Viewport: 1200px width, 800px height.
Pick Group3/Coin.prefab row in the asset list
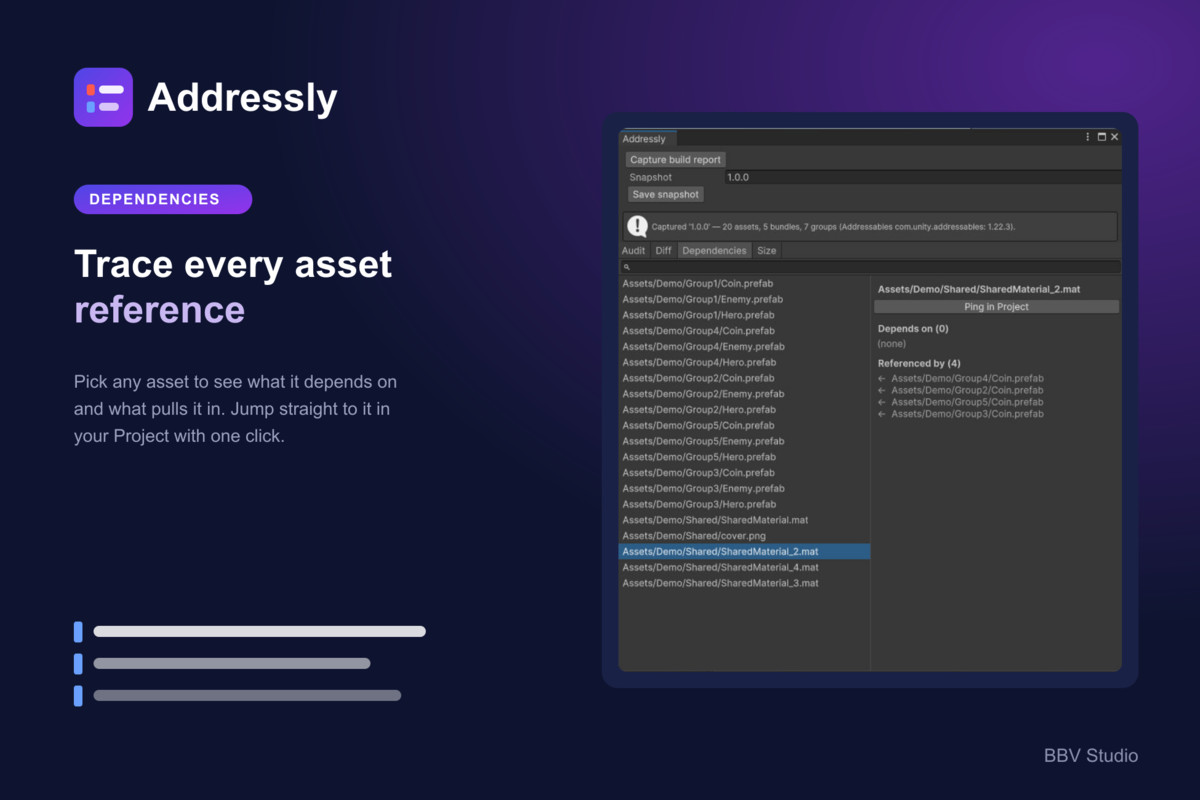[x=744, y=473]
